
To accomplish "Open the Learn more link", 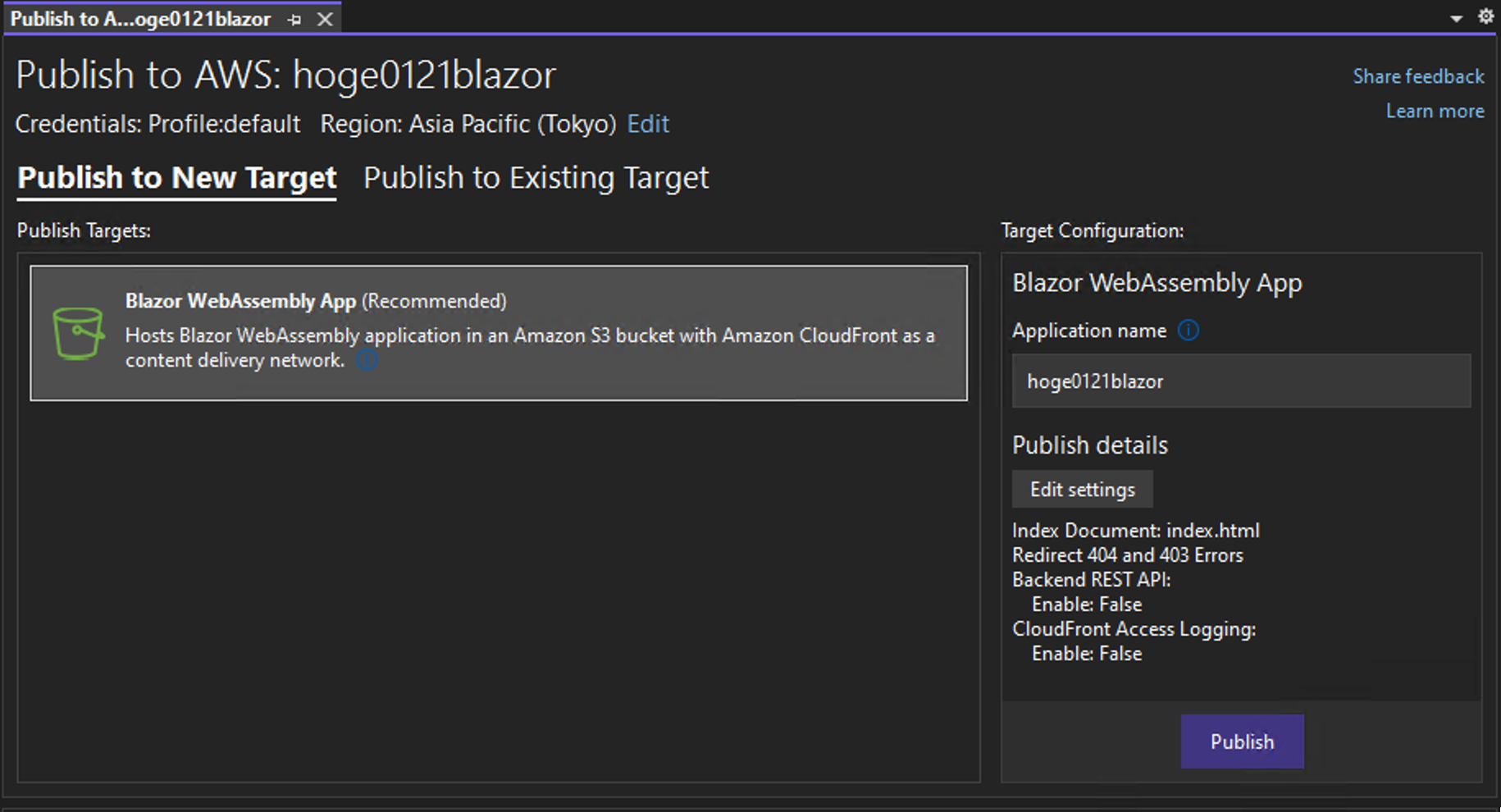I will coord(1435,111).
